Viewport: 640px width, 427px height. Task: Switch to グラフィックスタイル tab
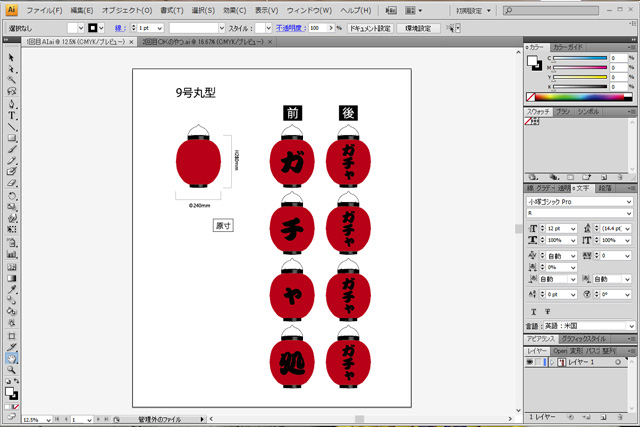[x=583, y=339]
